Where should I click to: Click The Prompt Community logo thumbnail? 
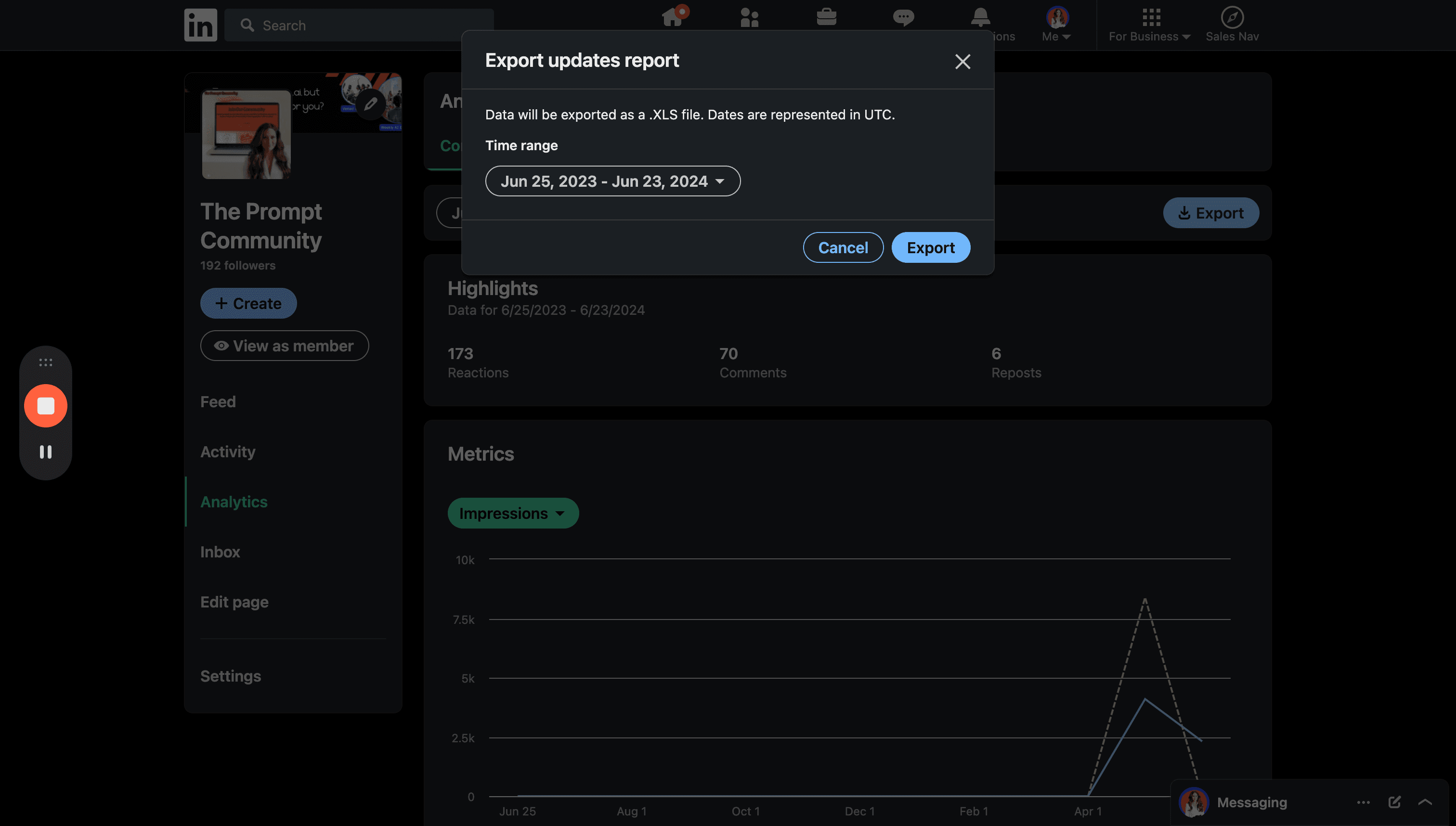point(246,134)
